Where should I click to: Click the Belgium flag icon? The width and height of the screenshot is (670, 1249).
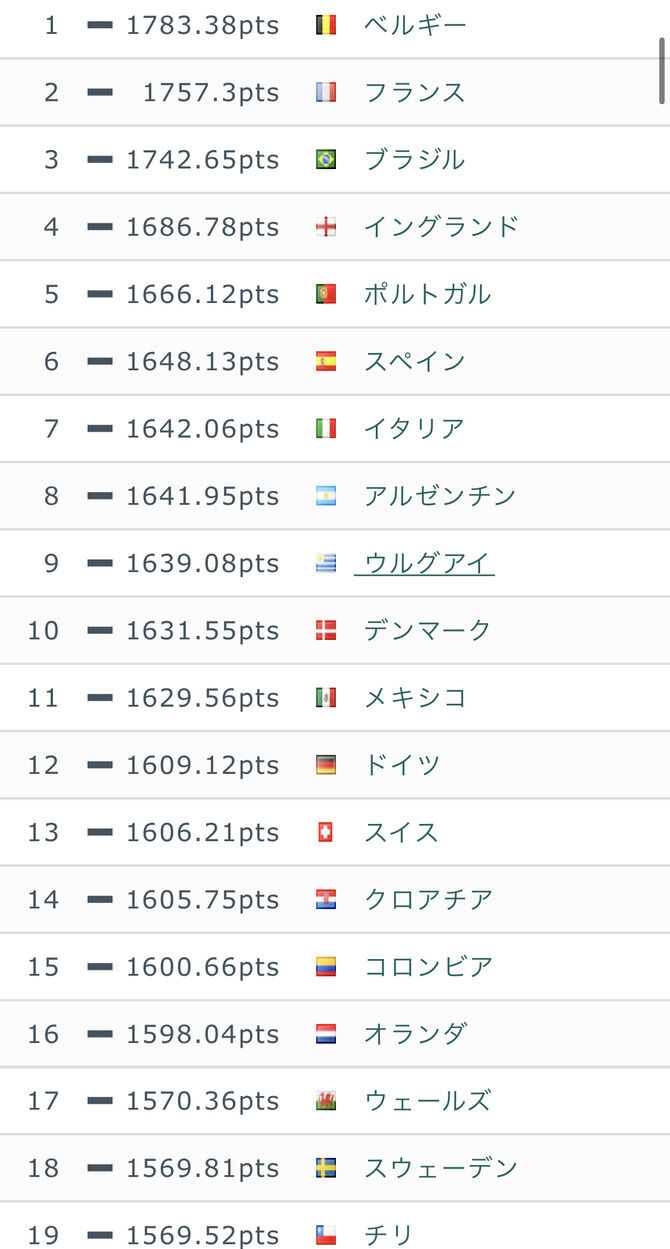point(327,23)
